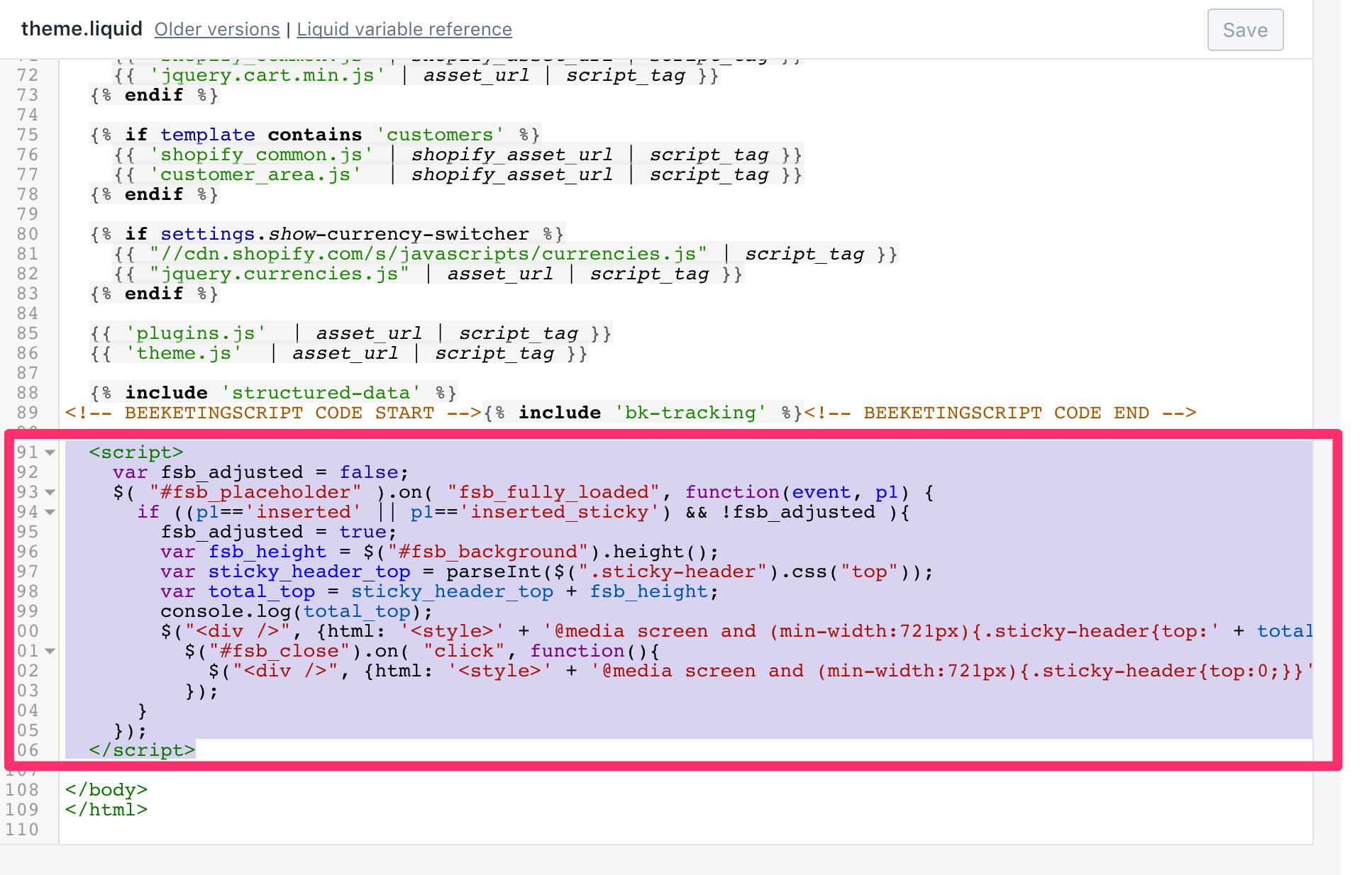This screenshot has height=875, width=1372.
Task: Collapse the script block fold arrow at line 91
Action: coord(50,452)
